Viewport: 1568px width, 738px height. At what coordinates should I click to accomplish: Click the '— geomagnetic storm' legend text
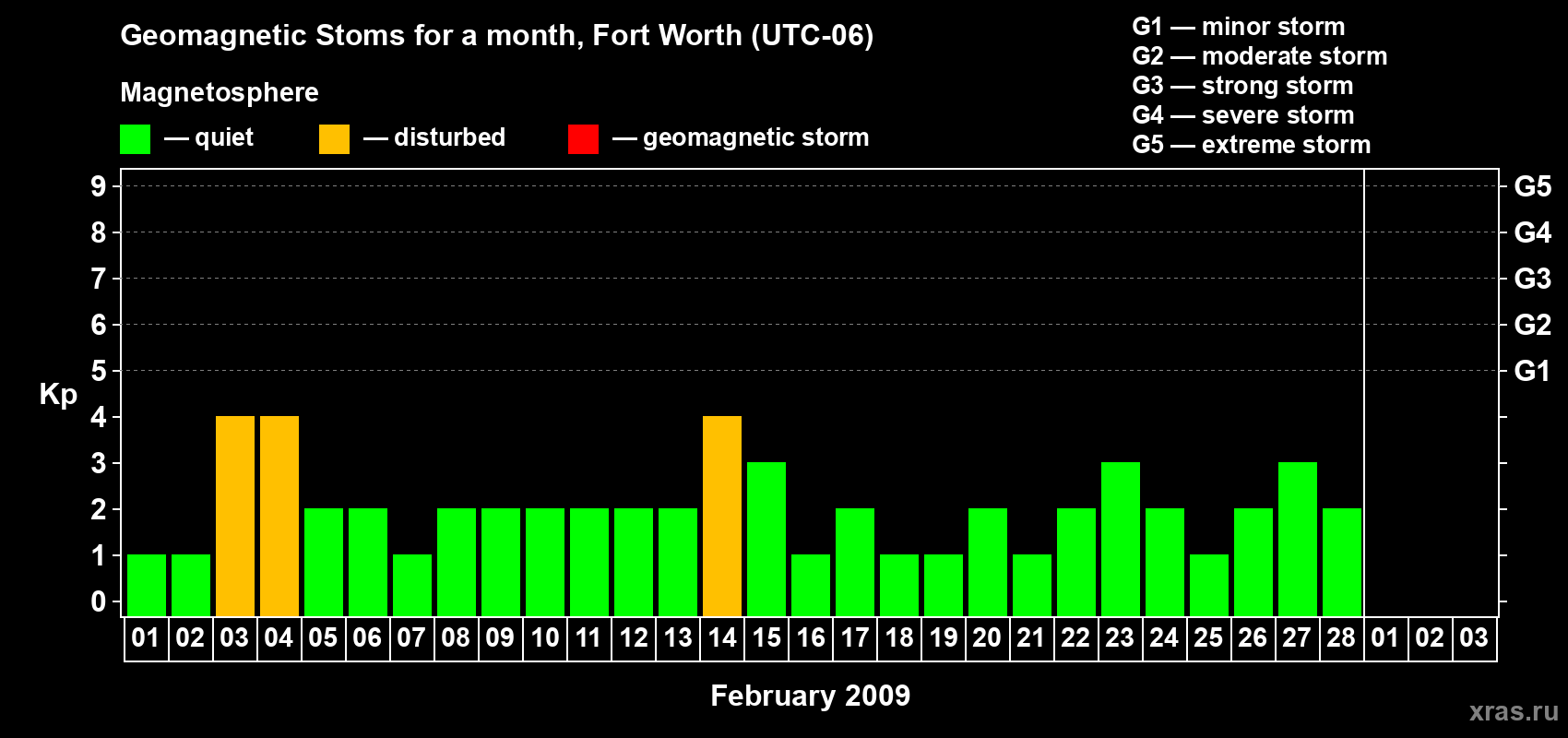pos(741,137)
